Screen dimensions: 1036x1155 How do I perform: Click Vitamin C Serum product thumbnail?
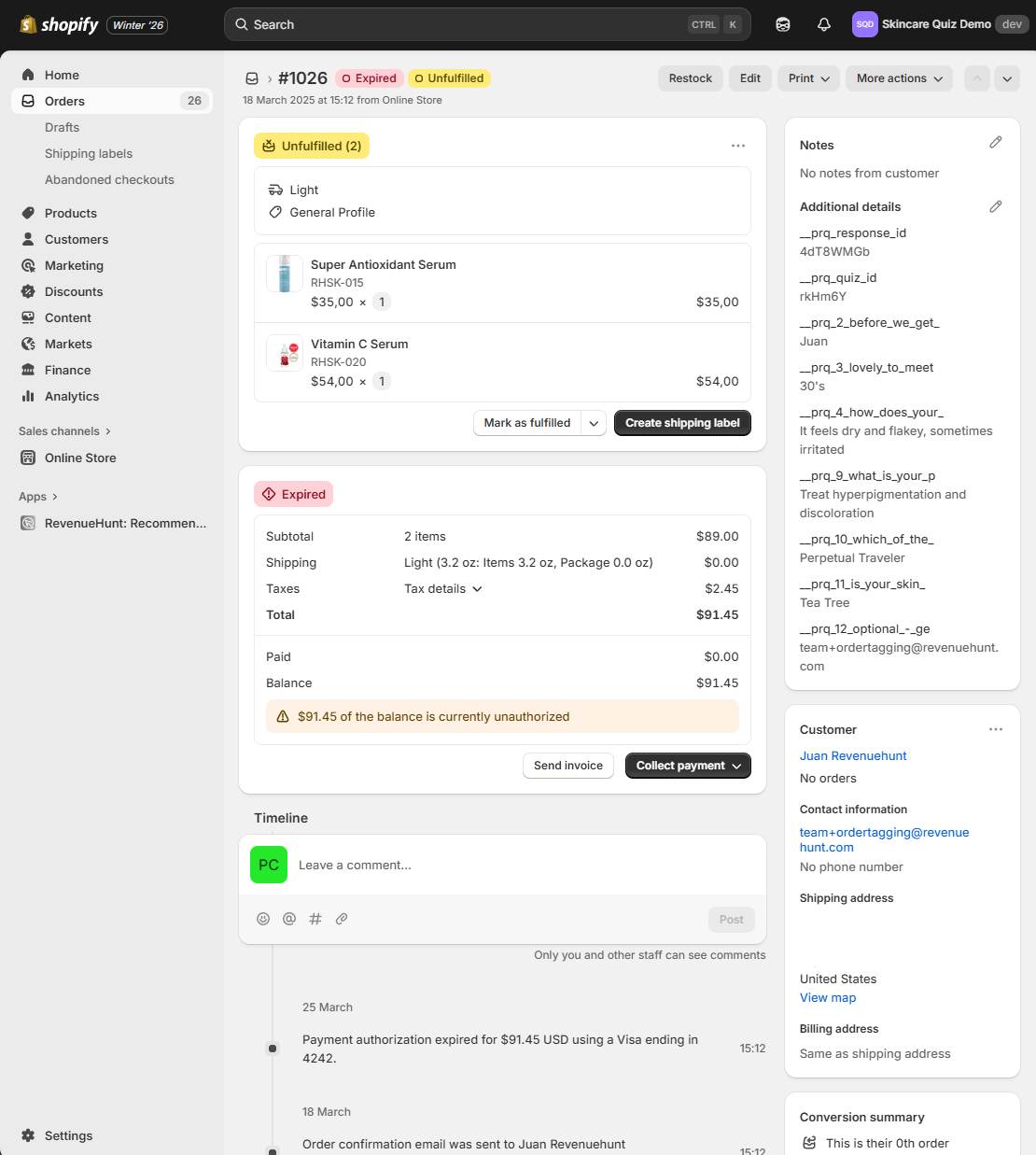click(x=285, y=353)
